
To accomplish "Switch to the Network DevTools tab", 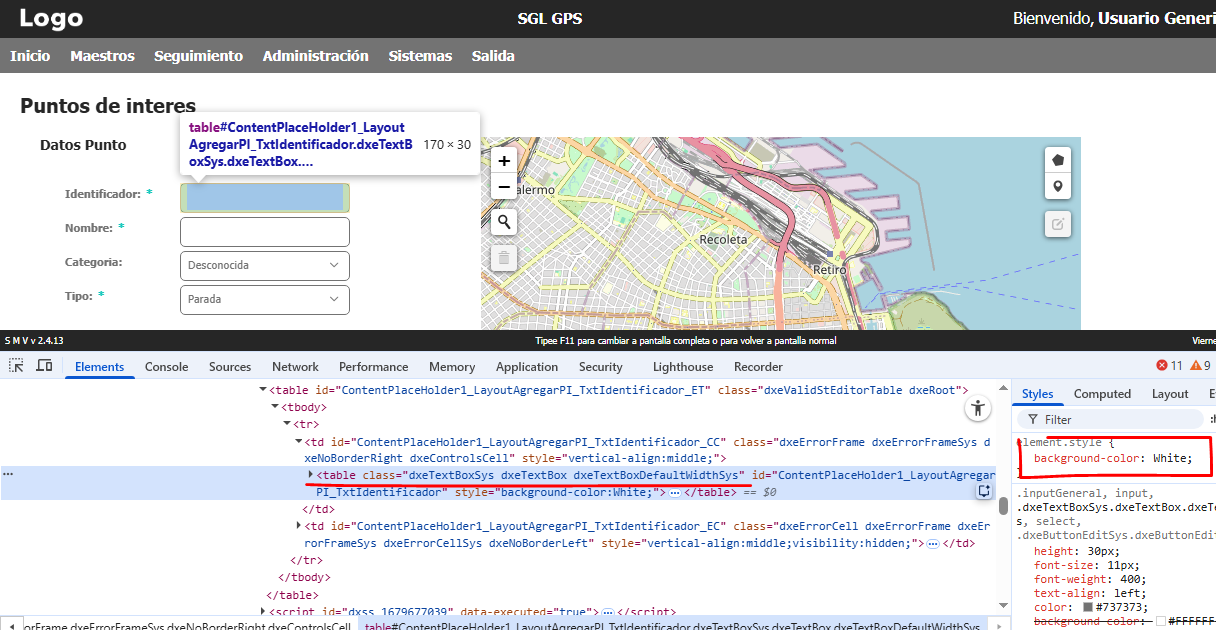I will click(295, 367).
